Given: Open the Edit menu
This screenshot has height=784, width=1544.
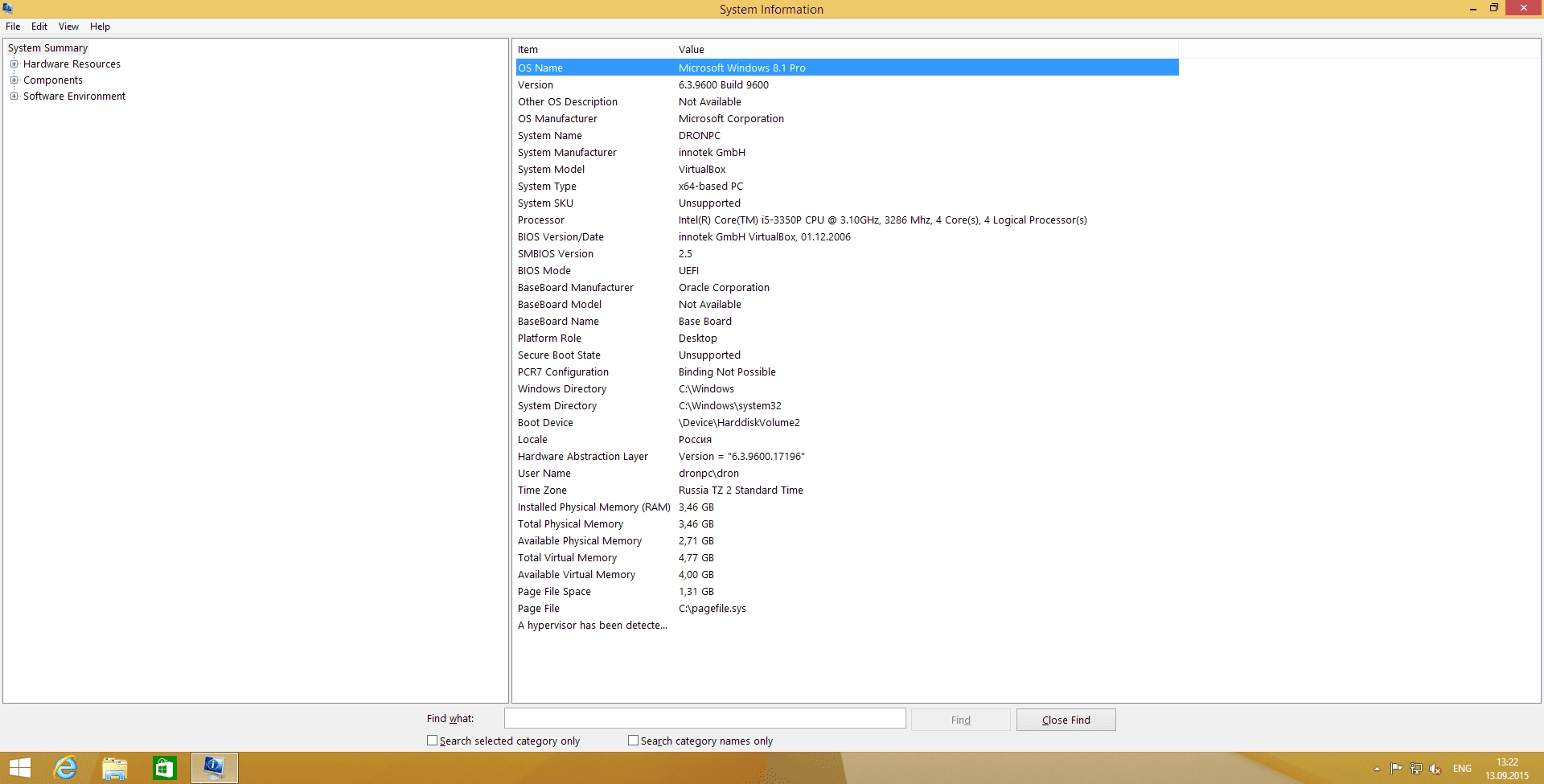Looking at the screenshot, I should [39, 27].
